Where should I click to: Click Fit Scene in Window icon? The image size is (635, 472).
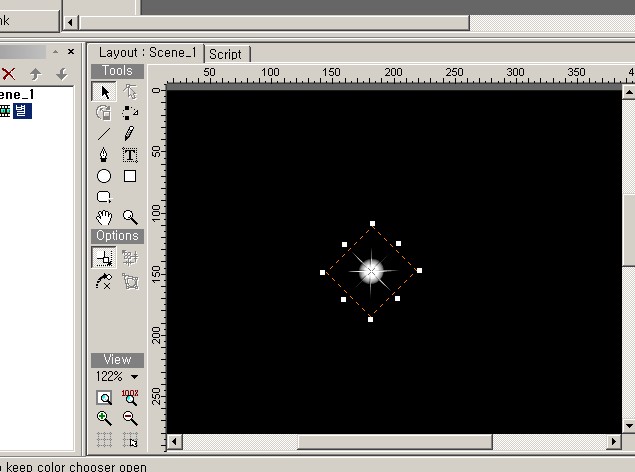(104, 398)
